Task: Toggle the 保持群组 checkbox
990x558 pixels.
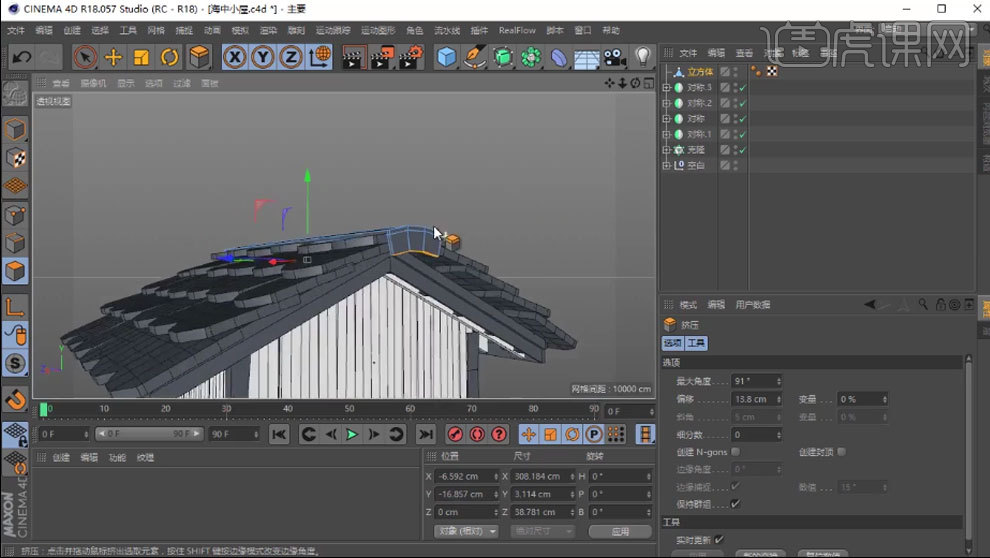Action: tap(735, 504)
